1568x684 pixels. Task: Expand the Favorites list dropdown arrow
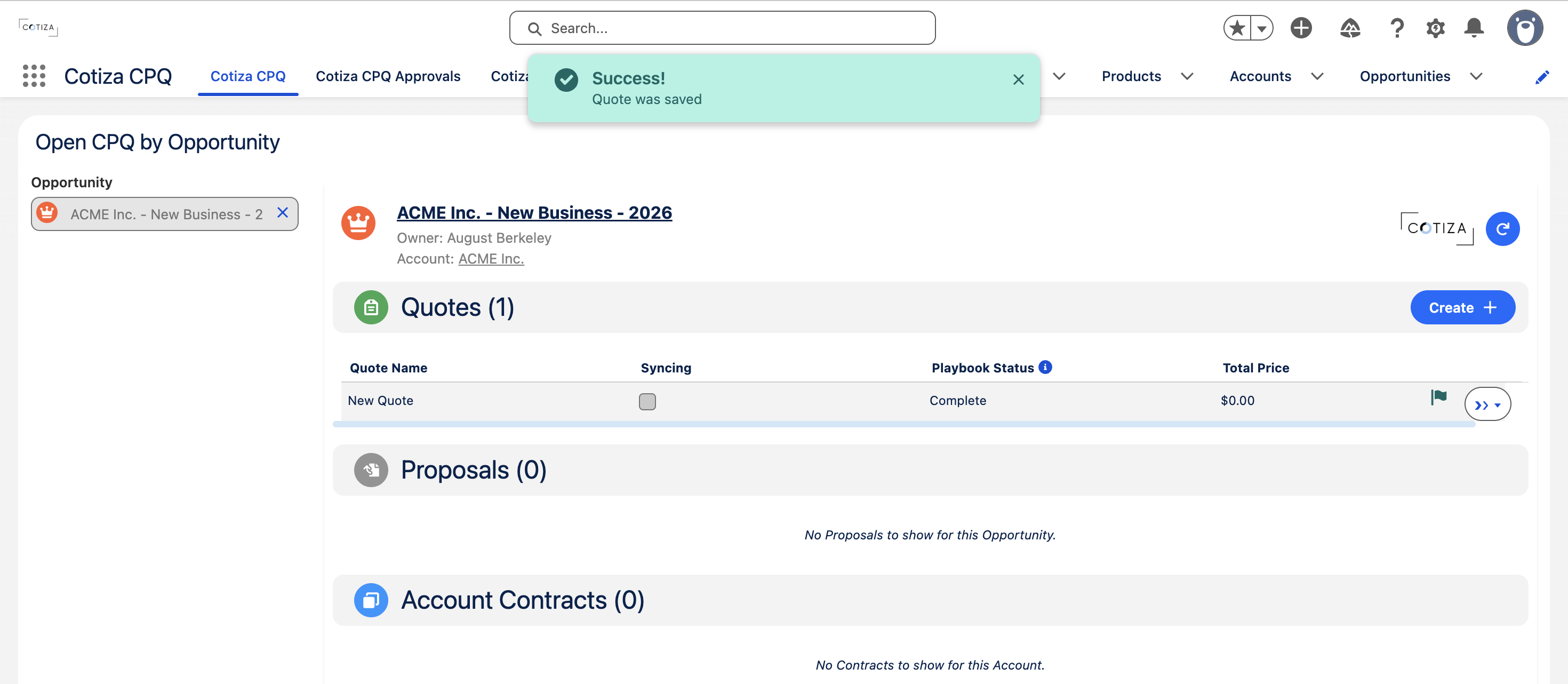(x=1262, y=28)
